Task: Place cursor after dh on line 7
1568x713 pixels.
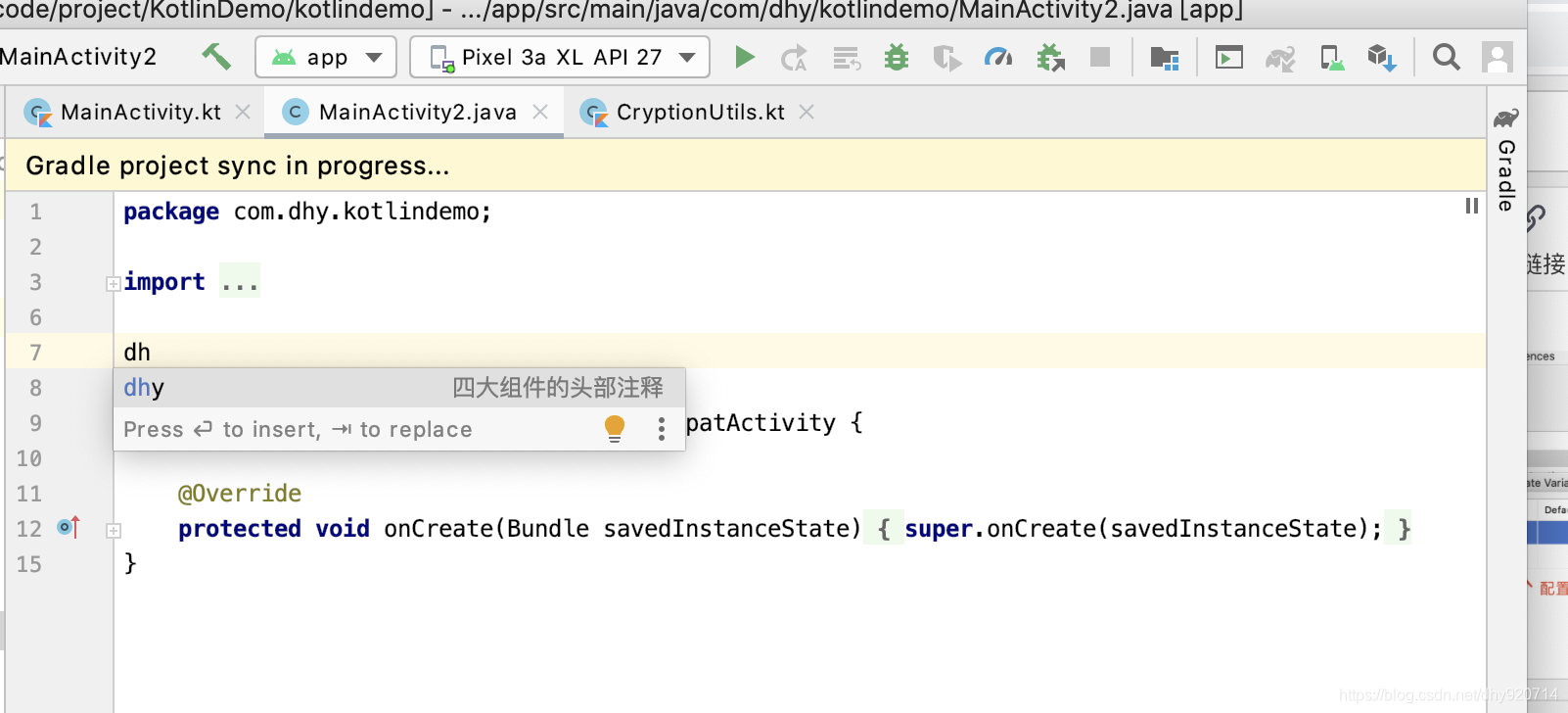Action: (152, 353)
